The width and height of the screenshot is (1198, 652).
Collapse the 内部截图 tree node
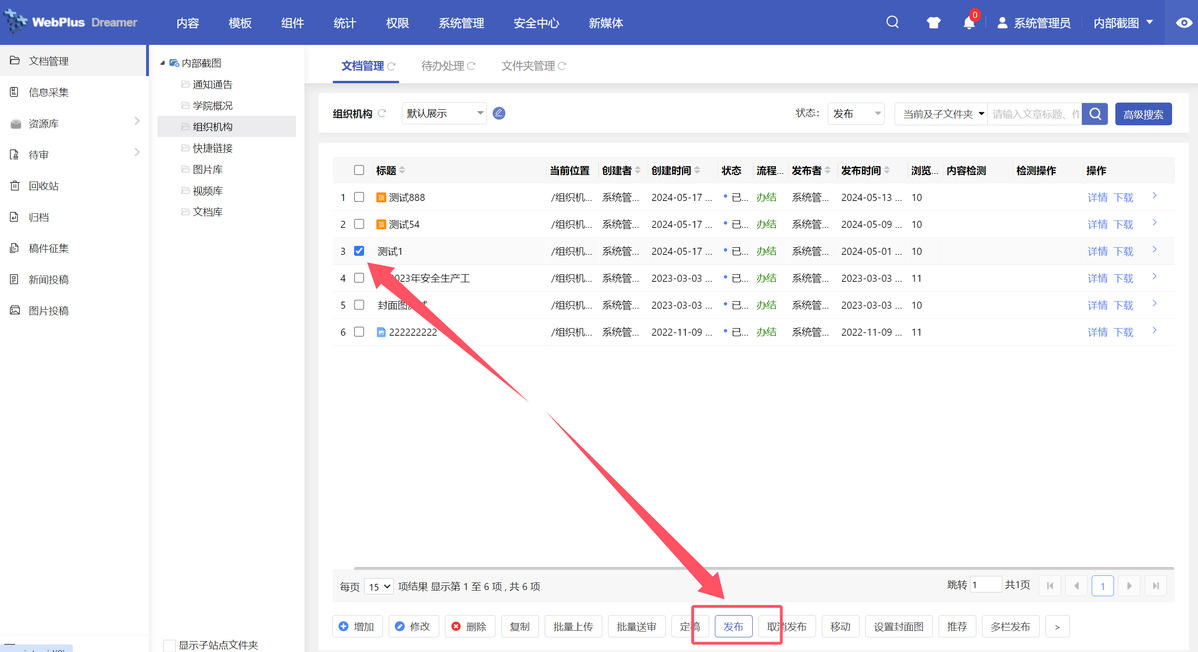pos(162,63)
